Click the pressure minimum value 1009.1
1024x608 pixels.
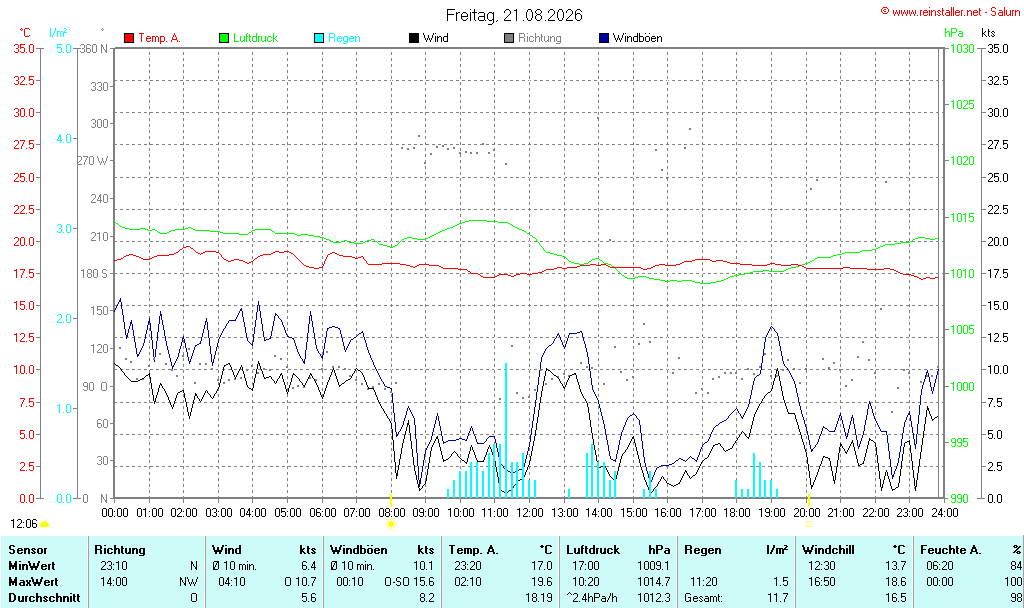click(654, 566)
